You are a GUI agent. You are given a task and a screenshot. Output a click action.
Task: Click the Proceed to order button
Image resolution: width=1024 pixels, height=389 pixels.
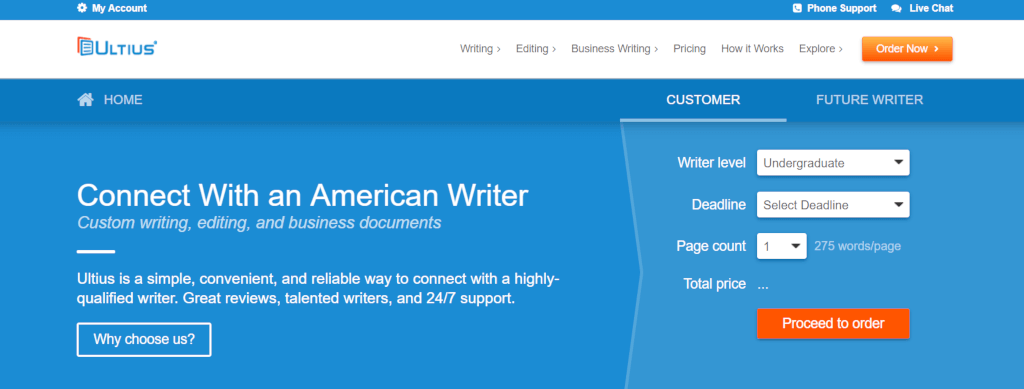point(833,324)
